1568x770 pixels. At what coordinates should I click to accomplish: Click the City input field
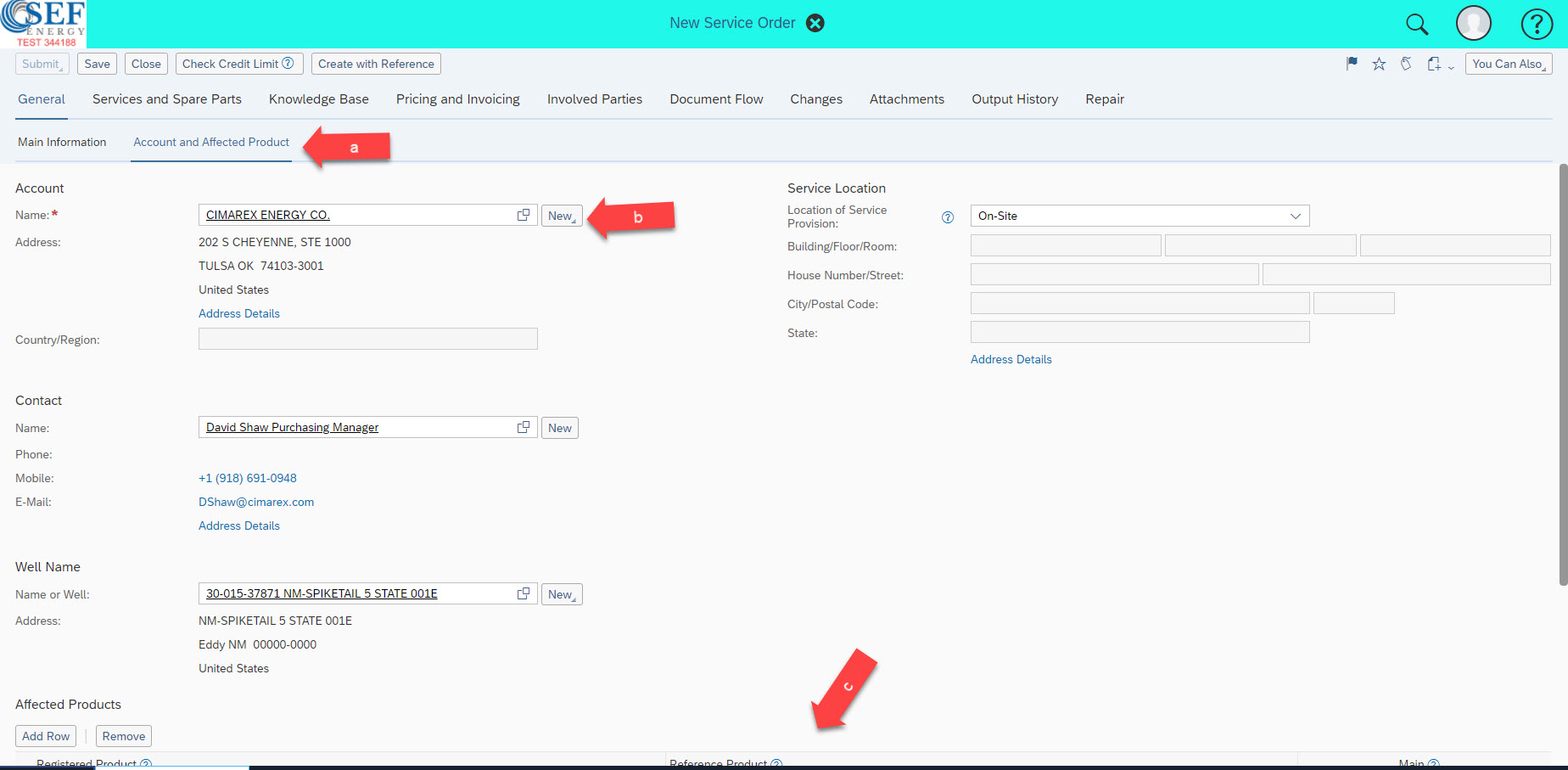pyautogui.click(x=1140, y=303)
